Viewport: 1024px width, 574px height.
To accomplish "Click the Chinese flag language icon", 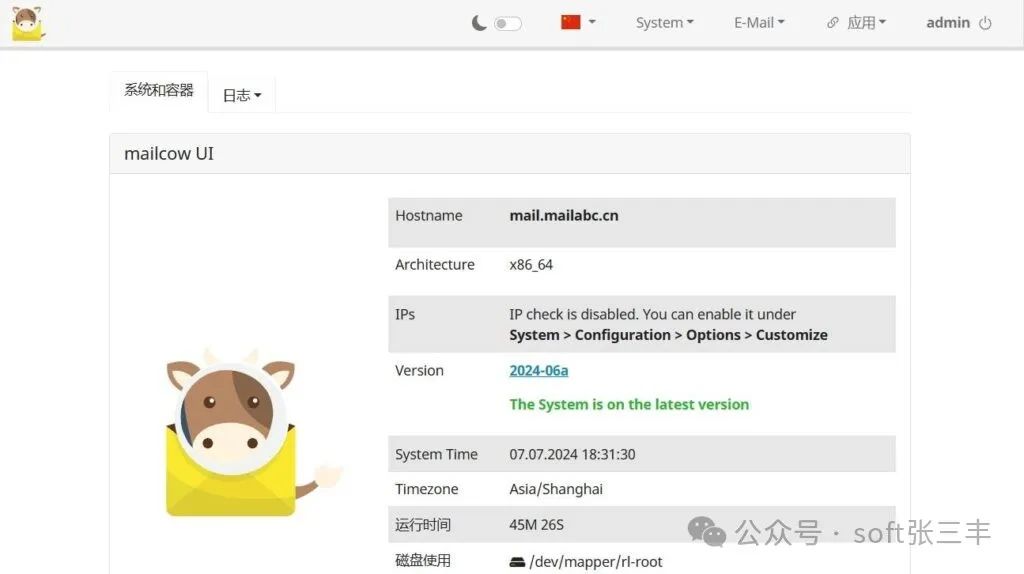I will pos(571,22).
